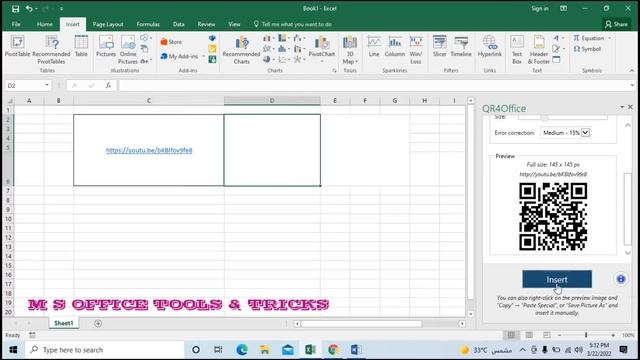Open Header & Footer

(x=539, y=50)
